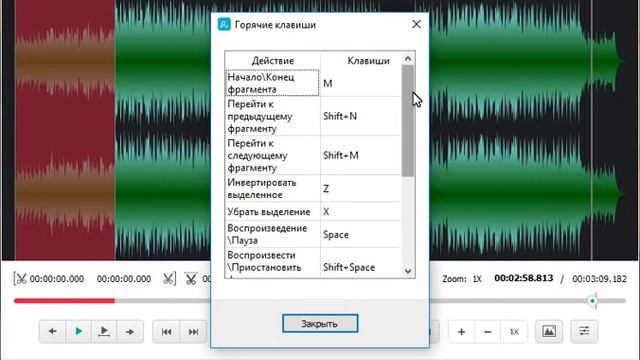640x360 pixels.
Task: Click the play button
Action: click(x=78, y=331)
